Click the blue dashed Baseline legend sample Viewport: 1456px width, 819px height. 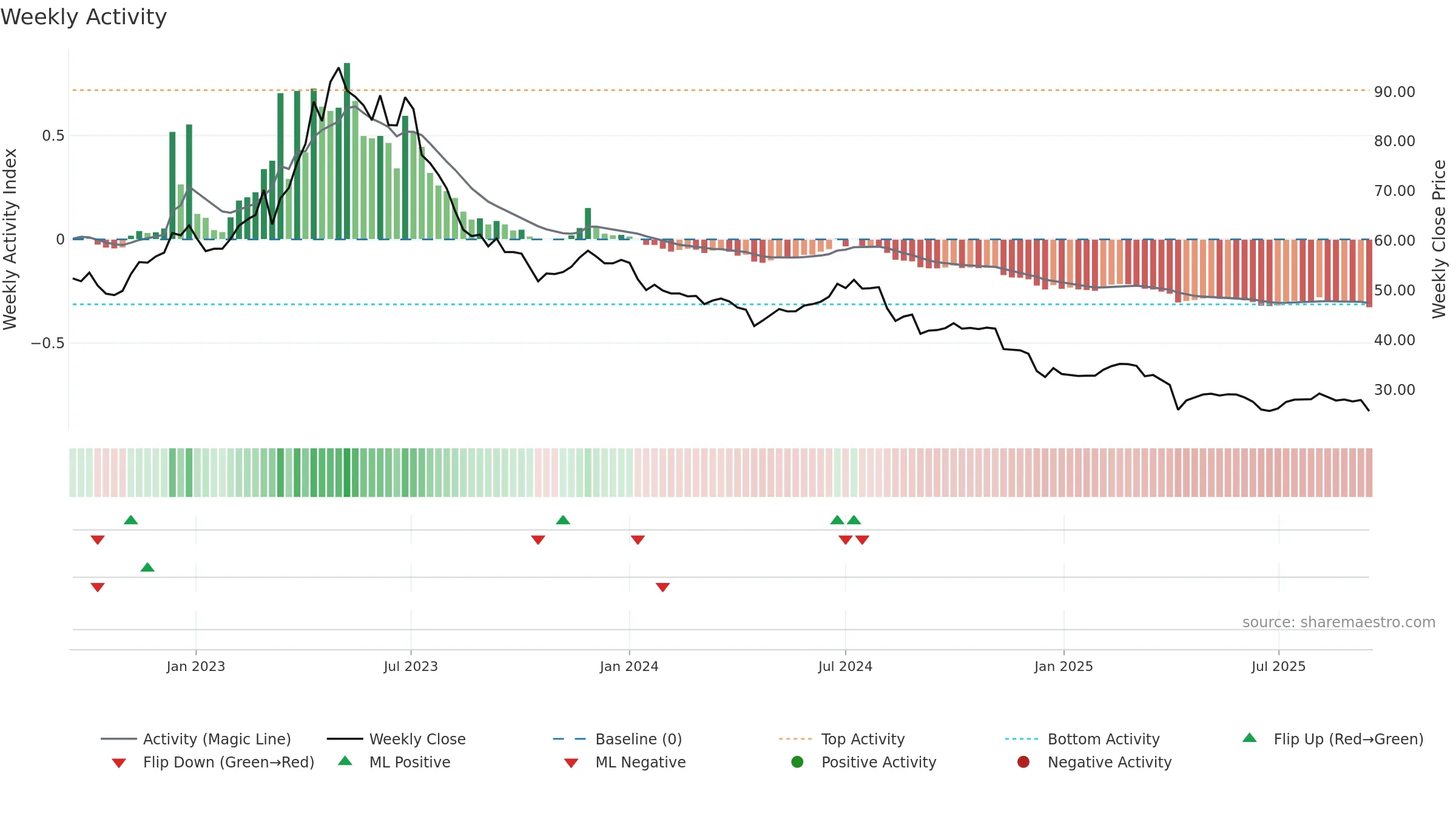tap(570, 739)
